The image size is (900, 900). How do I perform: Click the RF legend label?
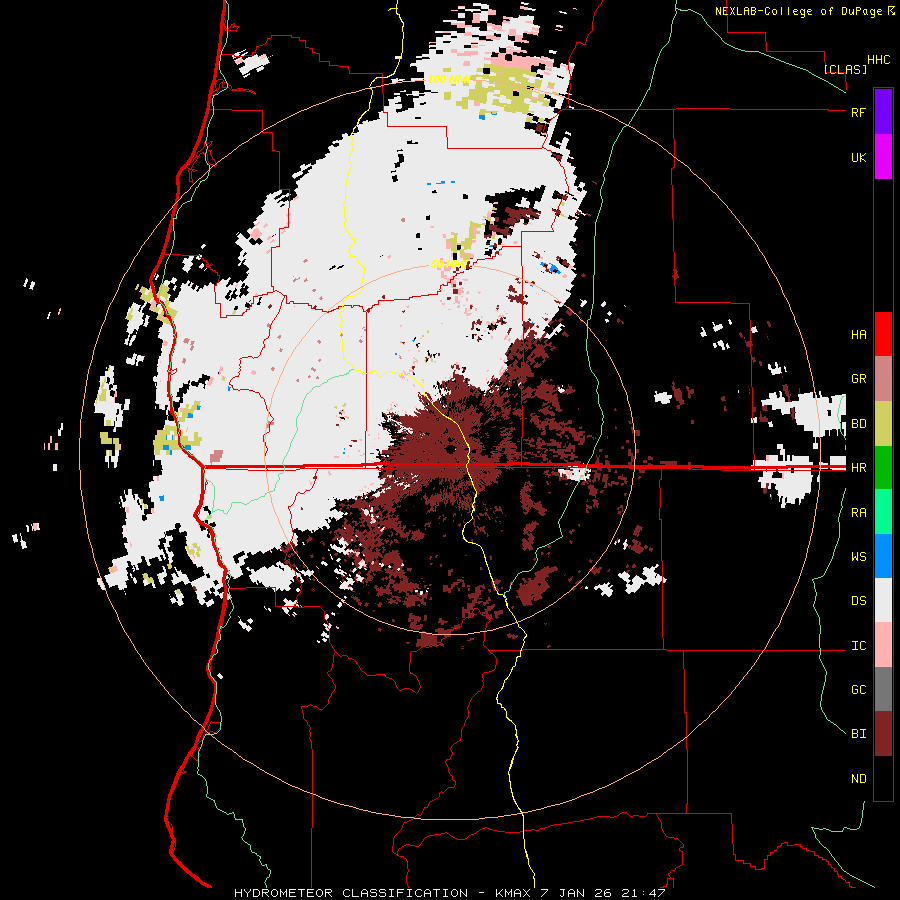coord(858,112)
